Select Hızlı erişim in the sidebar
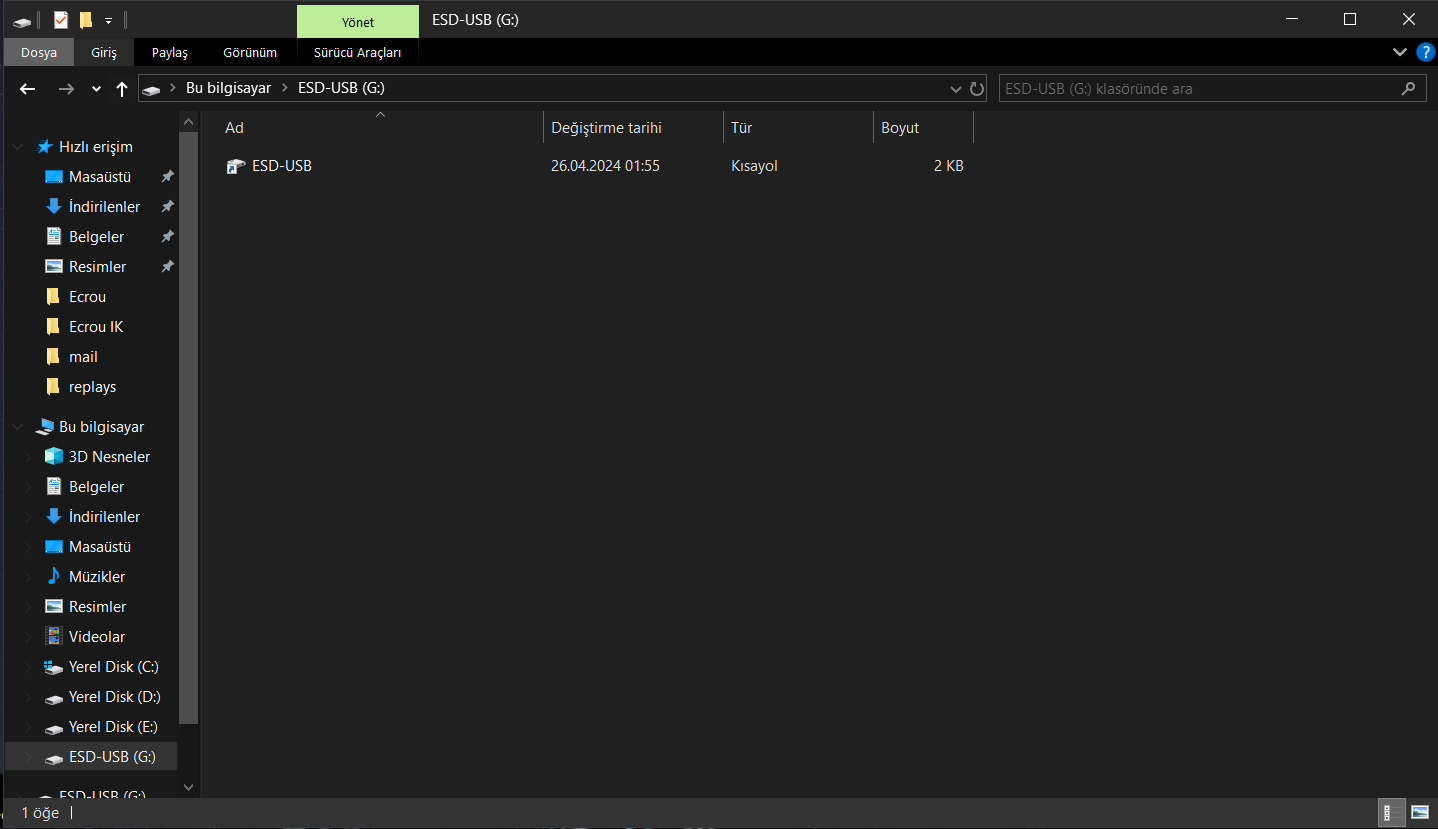The height and width of the screenshot is (829, 1438). click(x=96, y=147)
